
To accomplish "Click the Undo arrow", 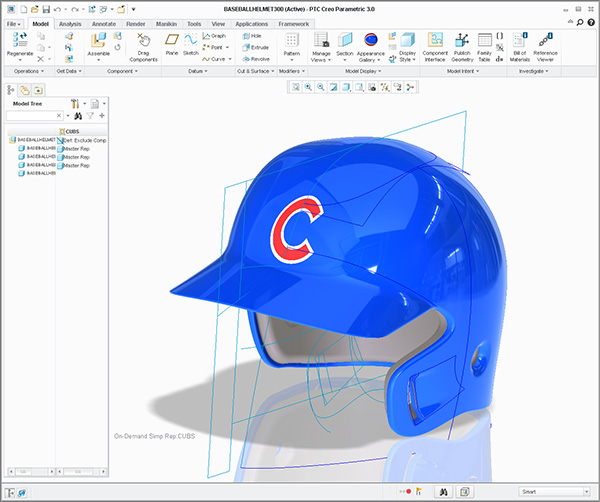I will [57, 9].
